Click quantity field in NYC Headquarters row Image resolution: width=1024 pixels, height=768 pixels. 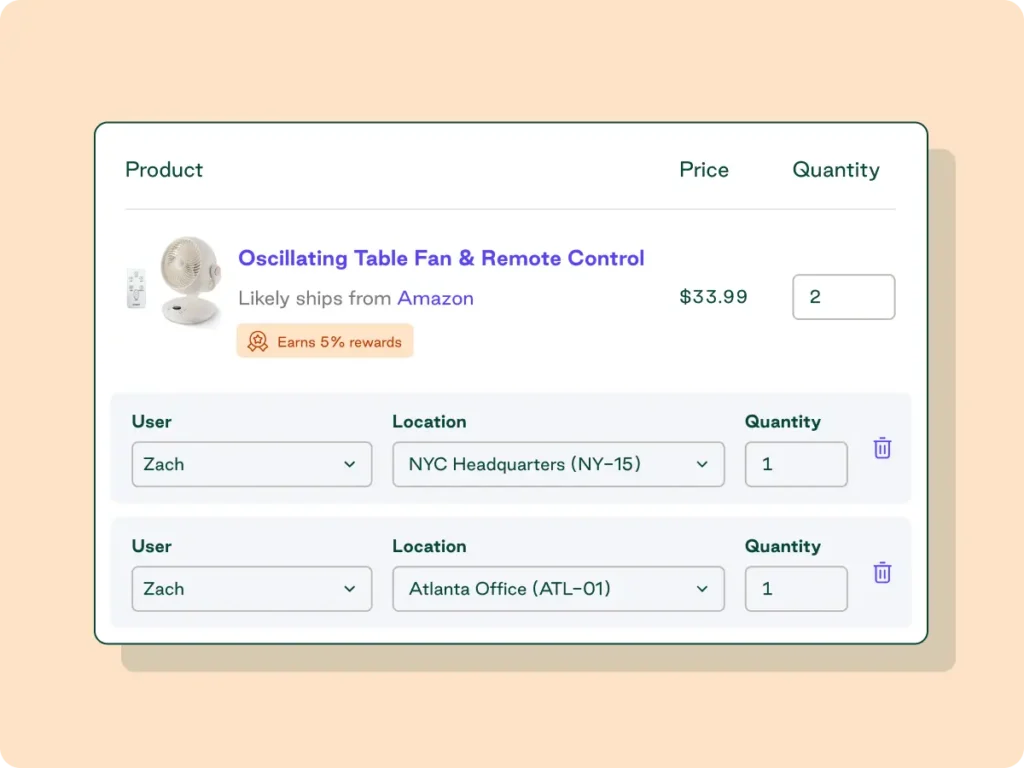click(796, 464)
